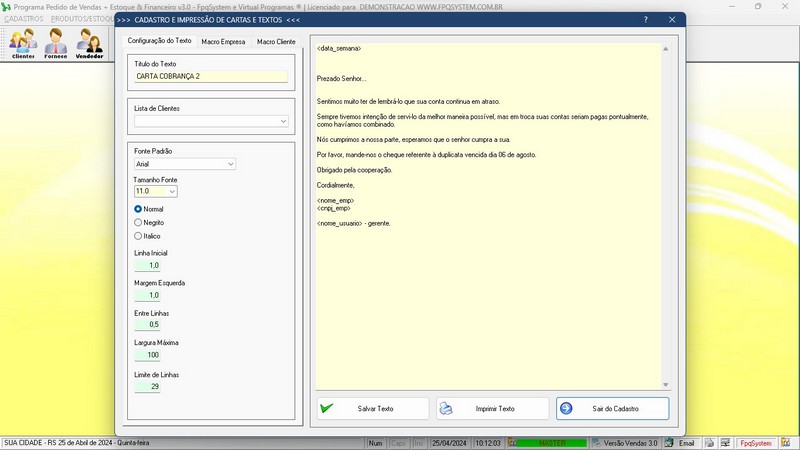Click the date 25/04/2024 in status bar
This screenshot has width=800, height=450.
(x=449, y=443)
